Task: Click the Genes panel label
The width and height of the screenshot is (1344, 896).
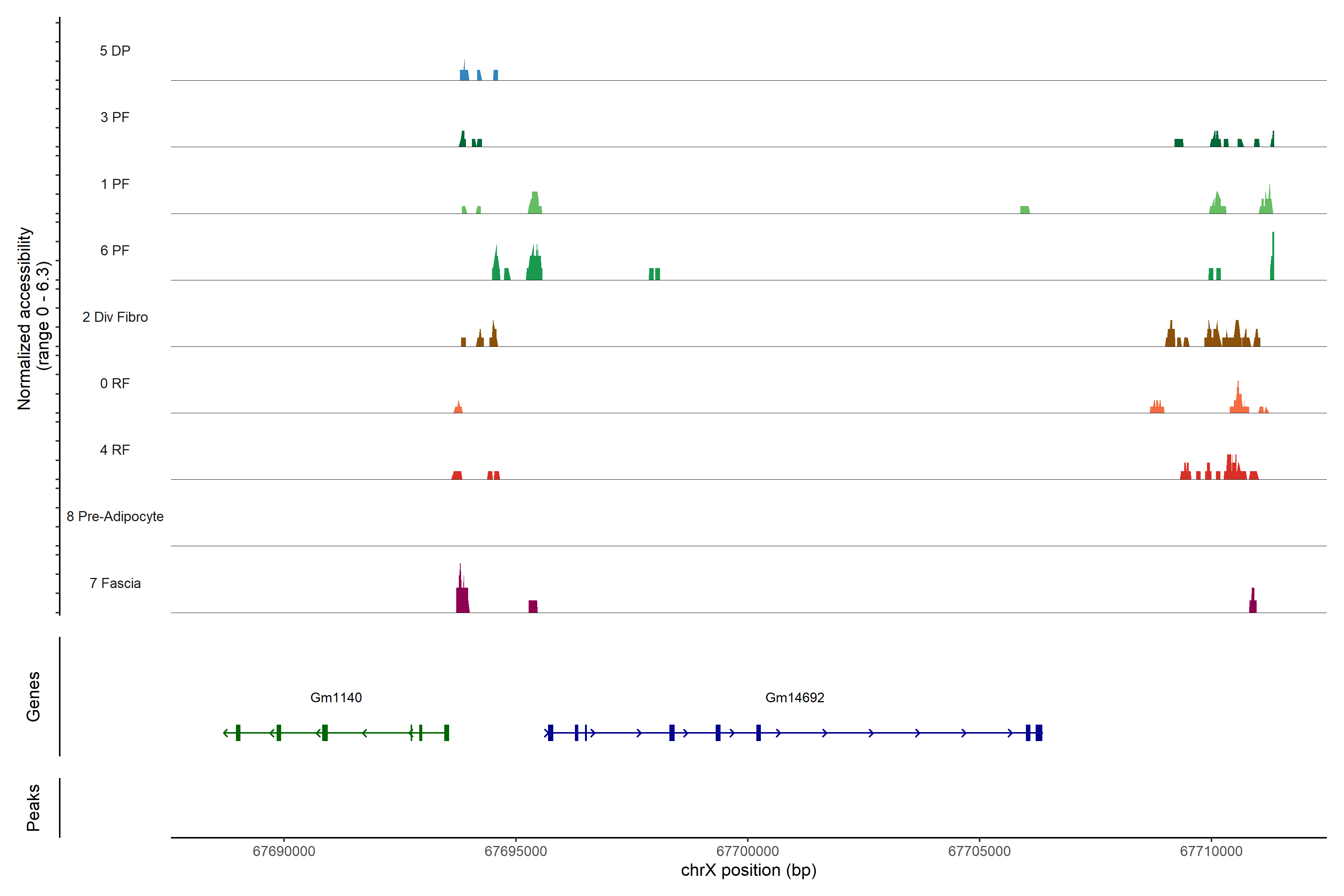Action: click(33, 697)
